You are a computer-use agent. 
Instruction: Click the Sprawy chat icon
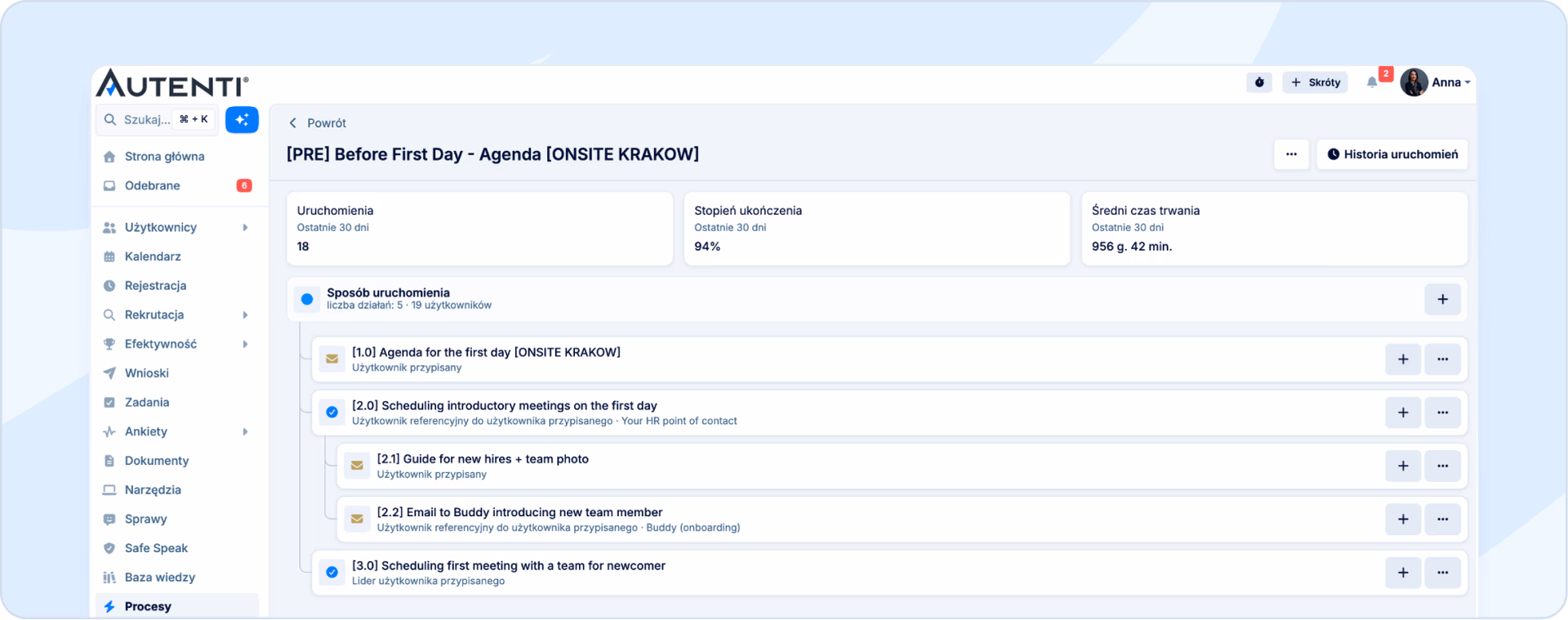coord(109,519)
